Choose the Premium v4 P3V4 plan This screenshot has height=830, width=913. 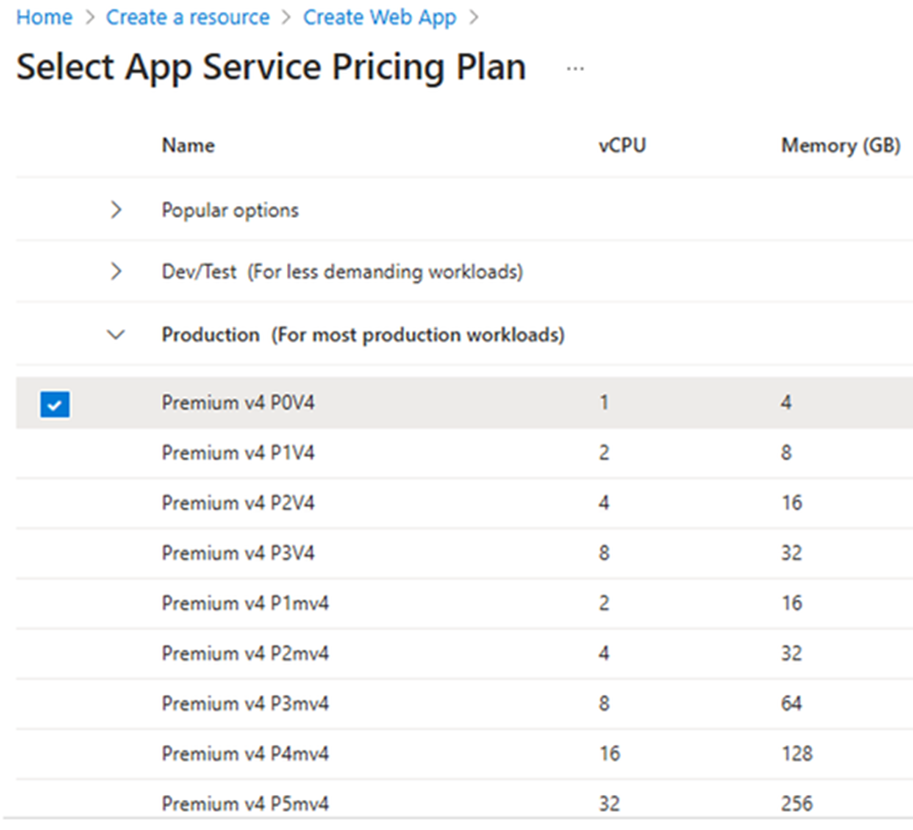pos(238,553)
